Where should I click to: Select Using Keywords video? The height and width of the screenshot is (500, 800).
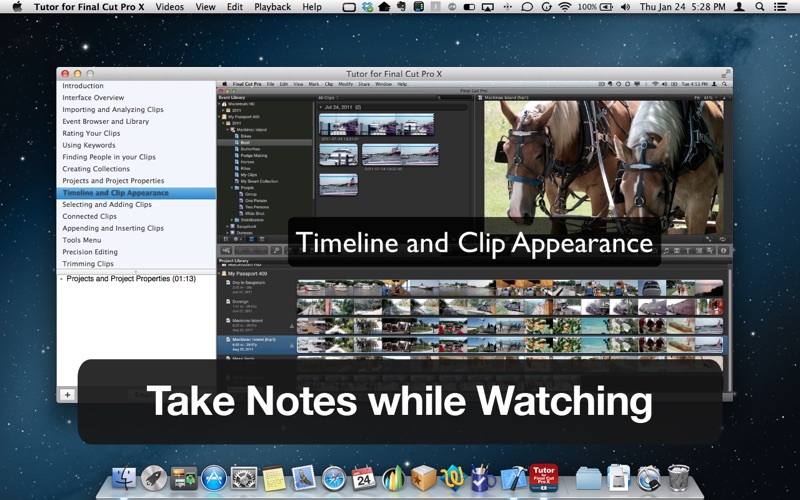point(136,145)
